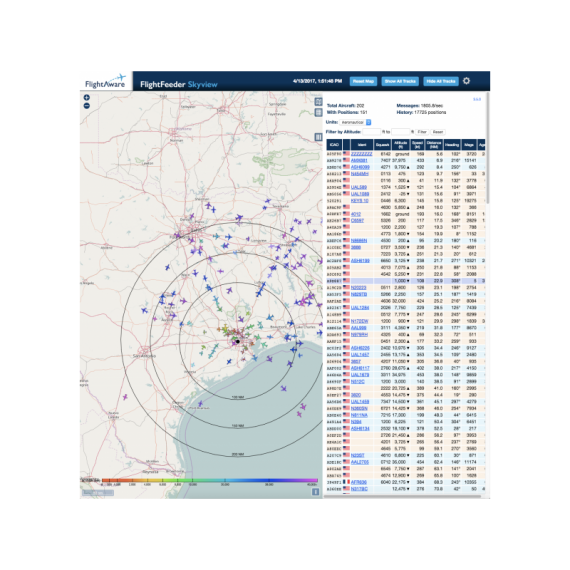Sort the table by the Squawk column
The width and height of the screenshot is (570, 570).
point(382,145)
